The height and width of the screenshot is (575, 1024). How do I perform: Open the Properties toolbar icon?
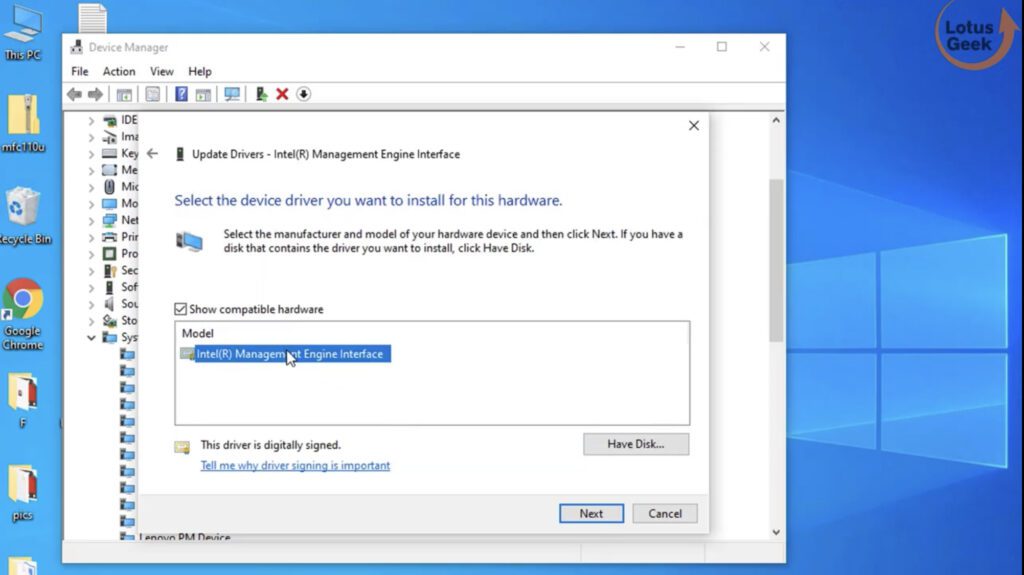153,94
